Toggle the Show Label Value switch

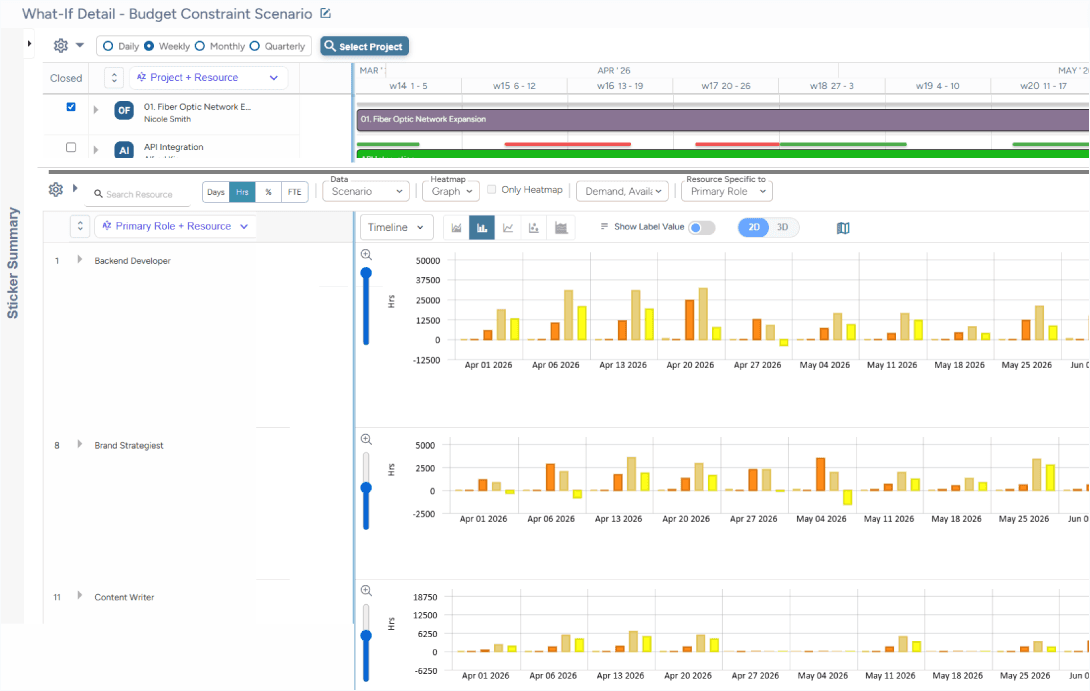coord(701,227)
